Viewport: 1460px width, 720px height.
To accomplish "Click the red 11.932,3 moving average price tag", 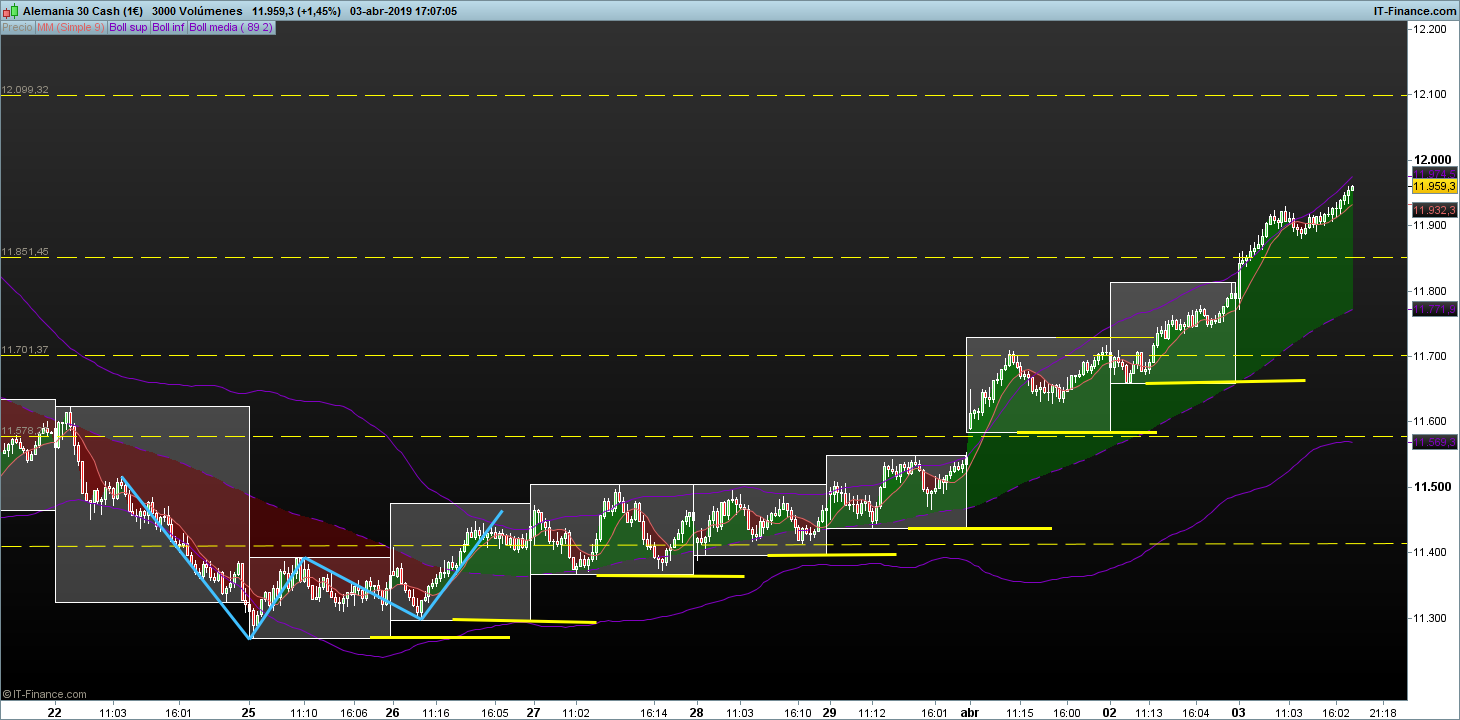I will [1434, 210].
